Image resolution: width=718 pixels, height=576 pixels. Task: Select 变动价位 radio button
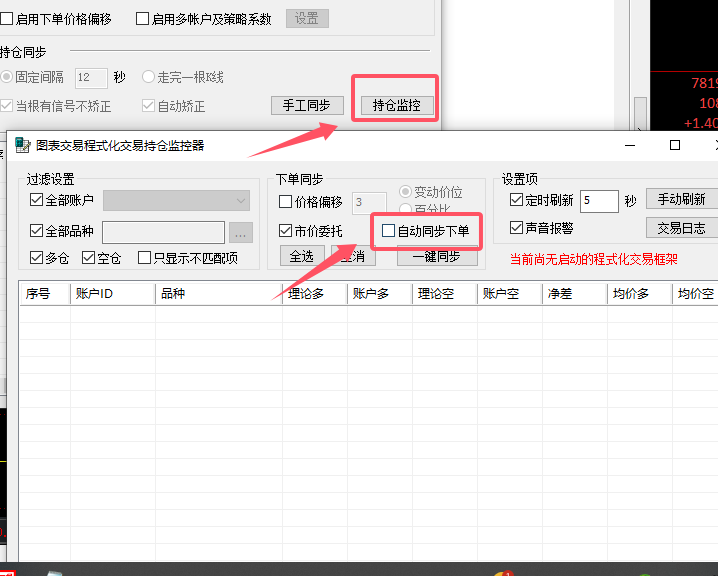tap(405, 191)
